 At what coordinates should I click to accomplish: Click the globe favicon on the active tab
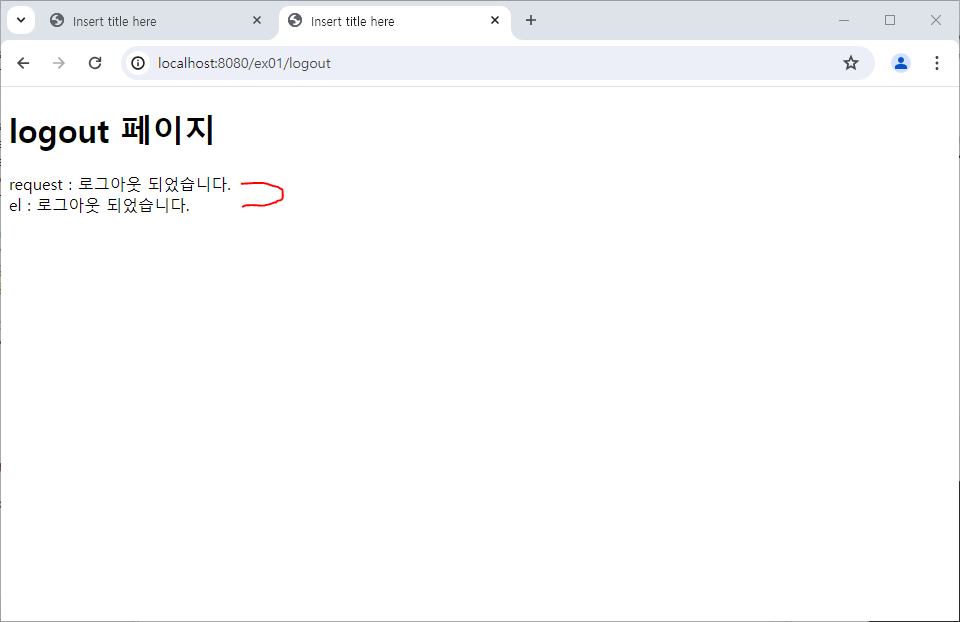point(295,20)
